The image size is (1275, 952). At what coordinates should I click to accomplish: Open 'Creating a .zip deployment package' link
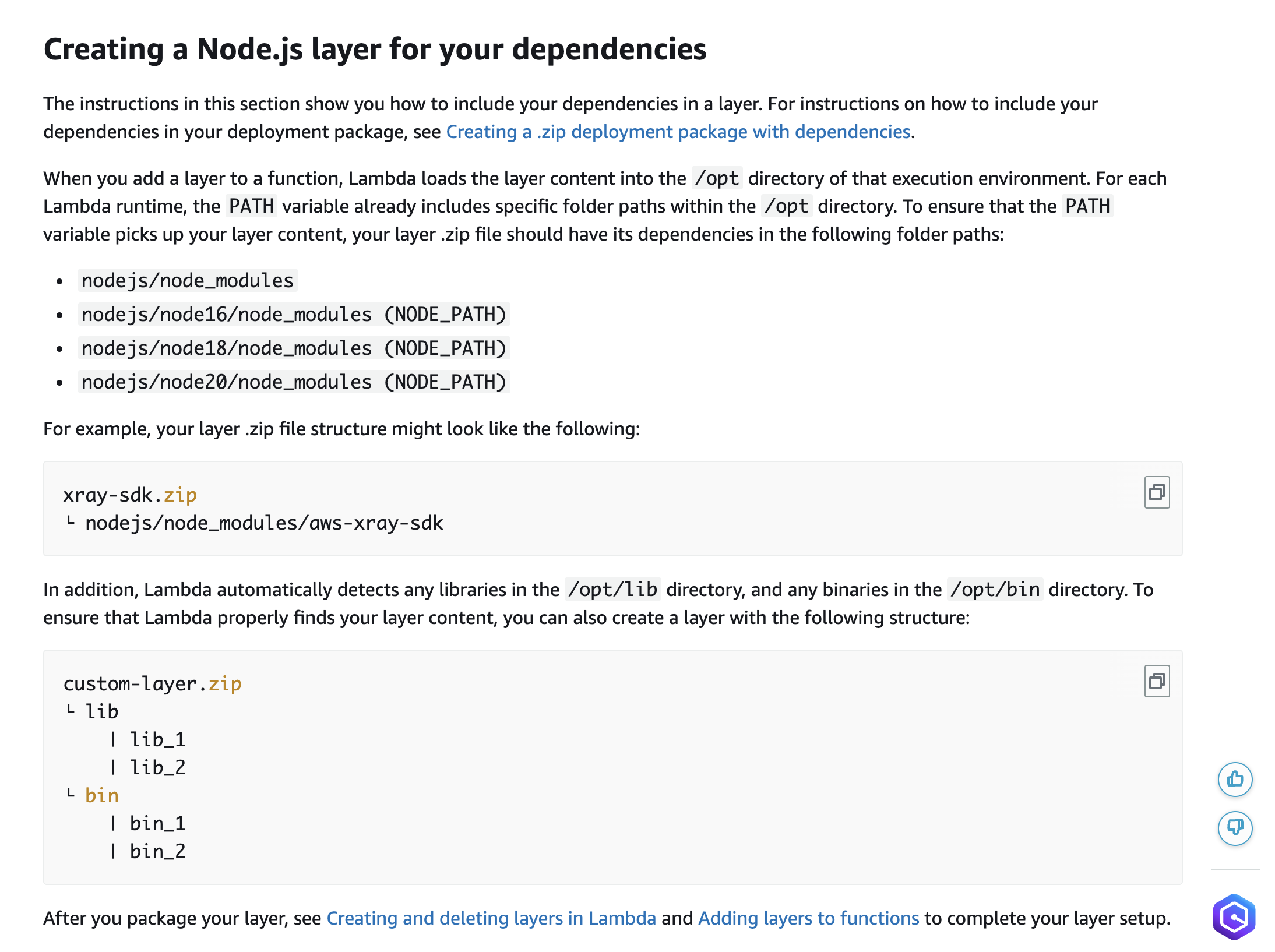pos(678,132)
